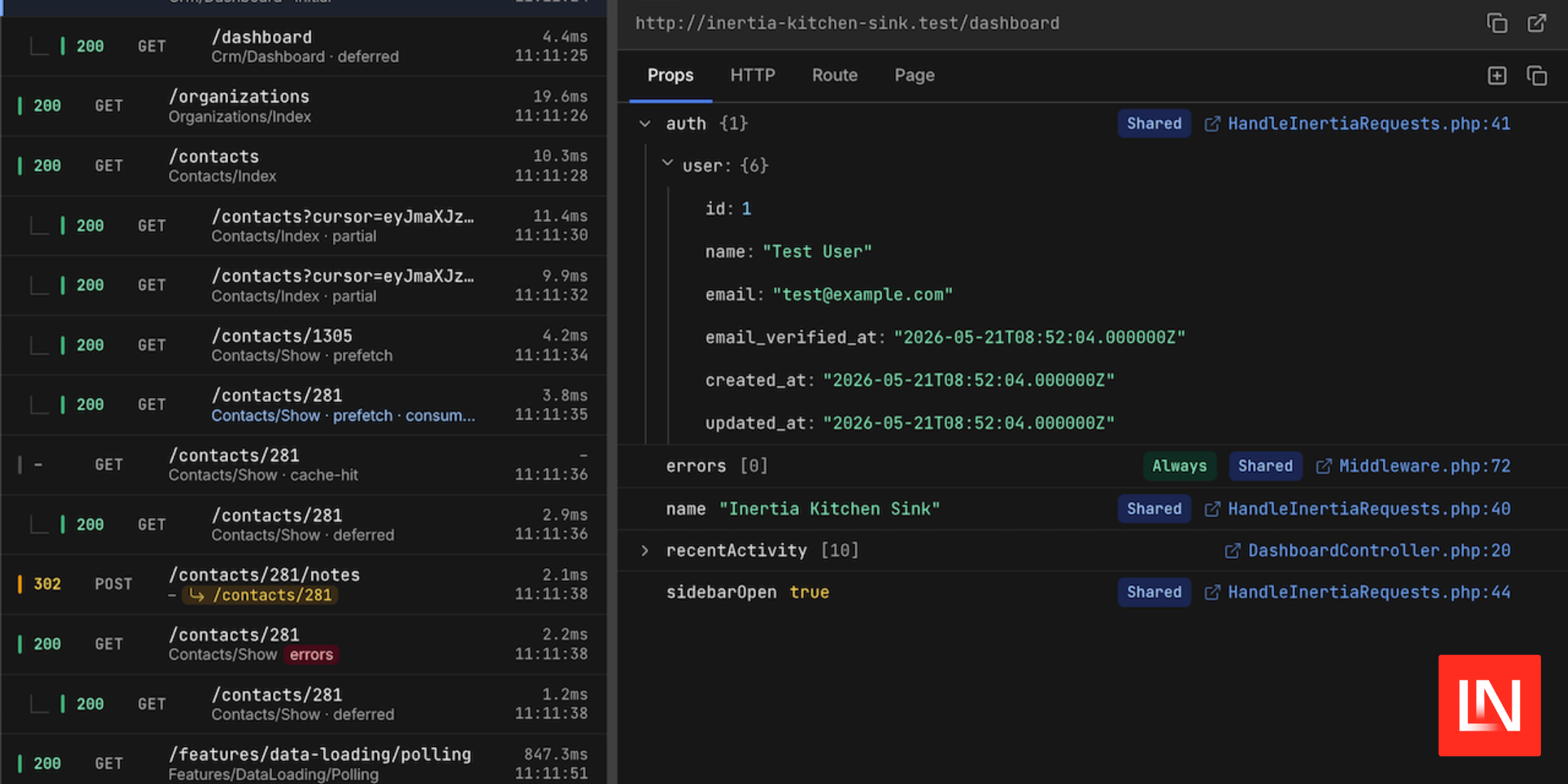Image resolution: width=1568 pixels, height=784 pixels.
Task: Copy all props using the tab-bar copy icon
Action: (1537, 76)
